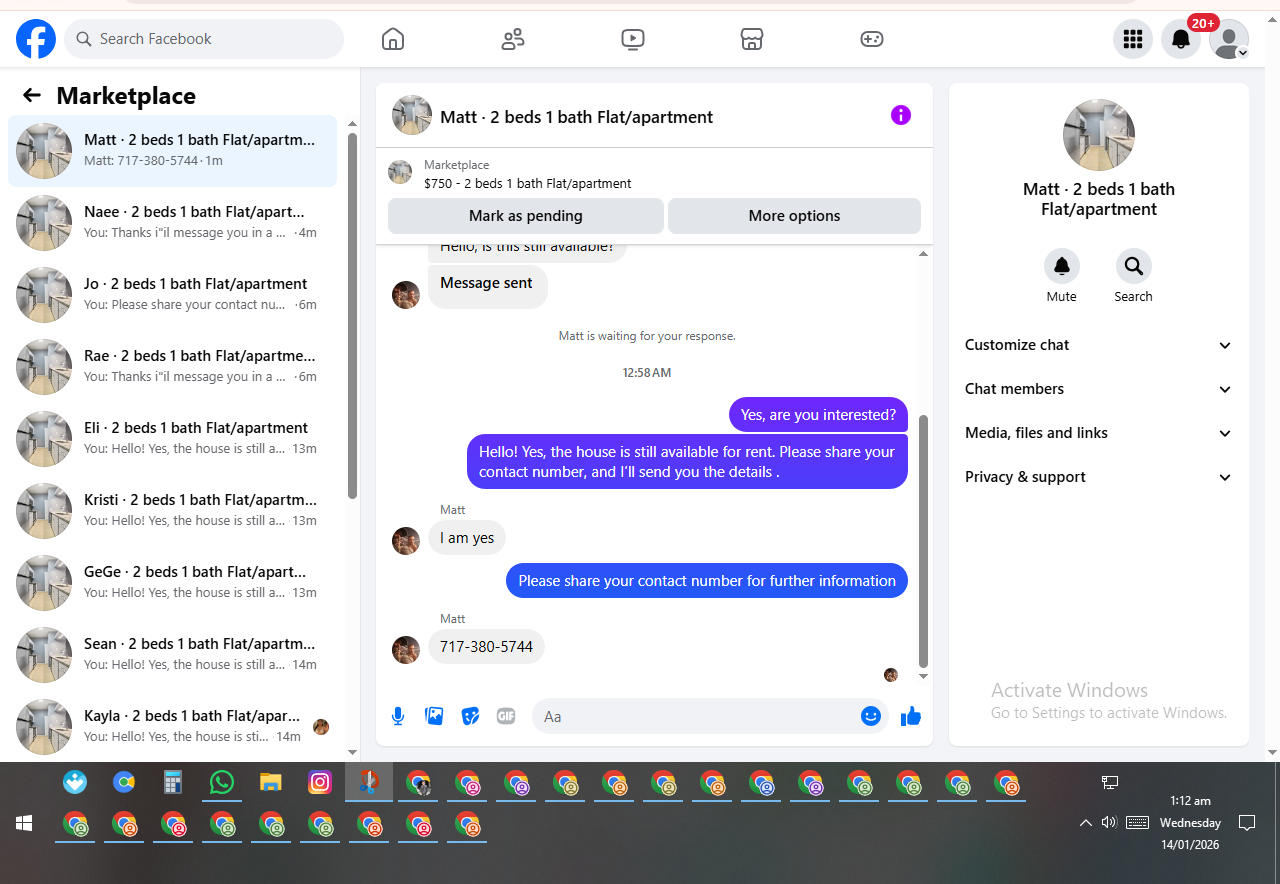Click the microphone voice clip icon
Screen dimensions: 1280x884
pyautogui.click(x=398, y=716)
